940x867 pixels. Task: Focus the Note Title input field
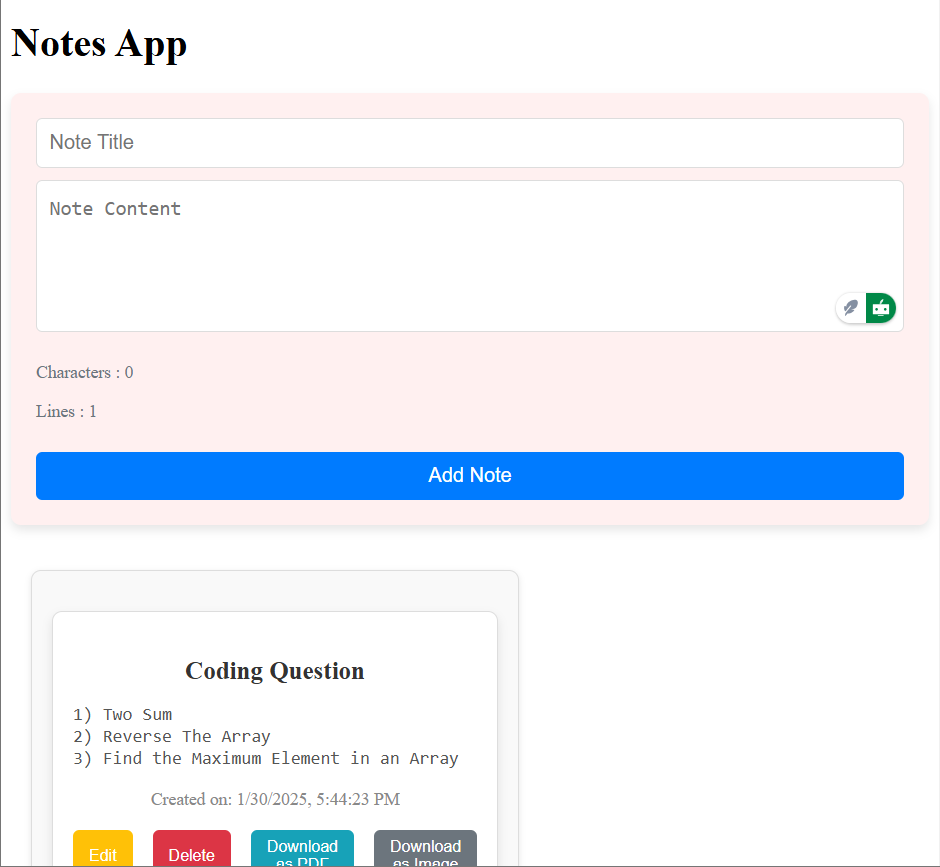pos(470,143)
